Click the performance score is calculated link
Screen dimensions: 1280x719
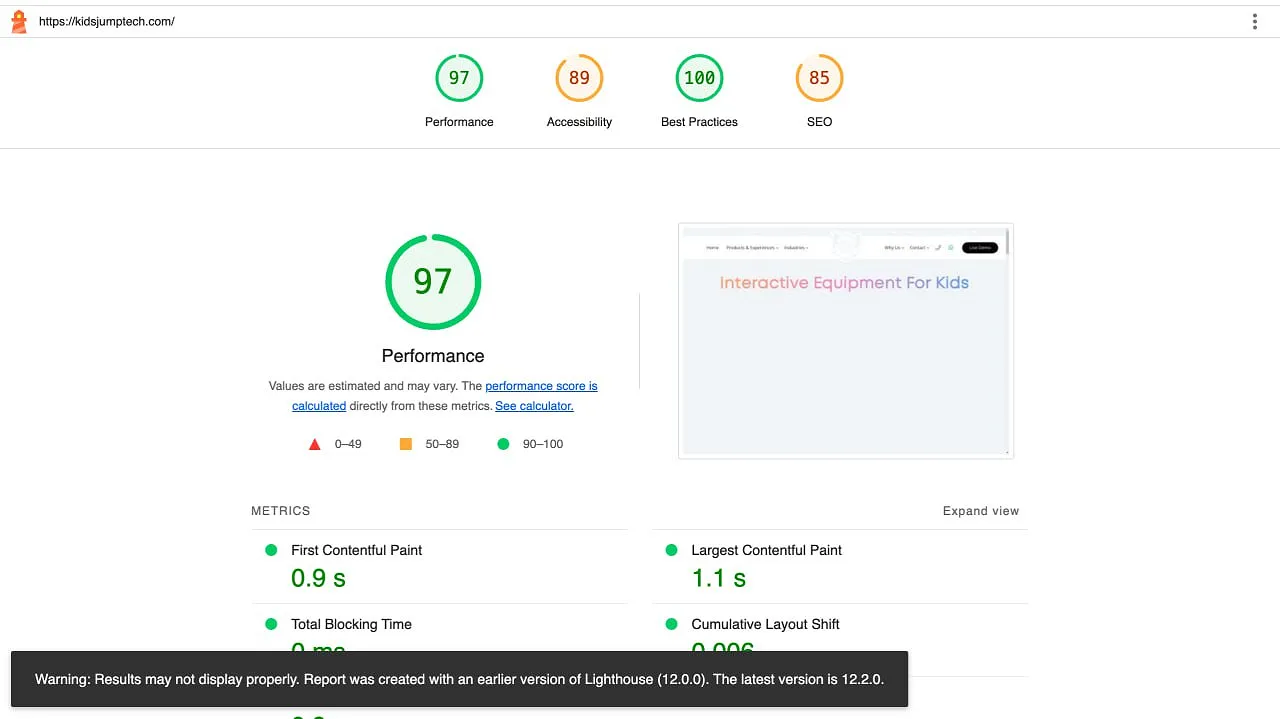tap(541, 386)
